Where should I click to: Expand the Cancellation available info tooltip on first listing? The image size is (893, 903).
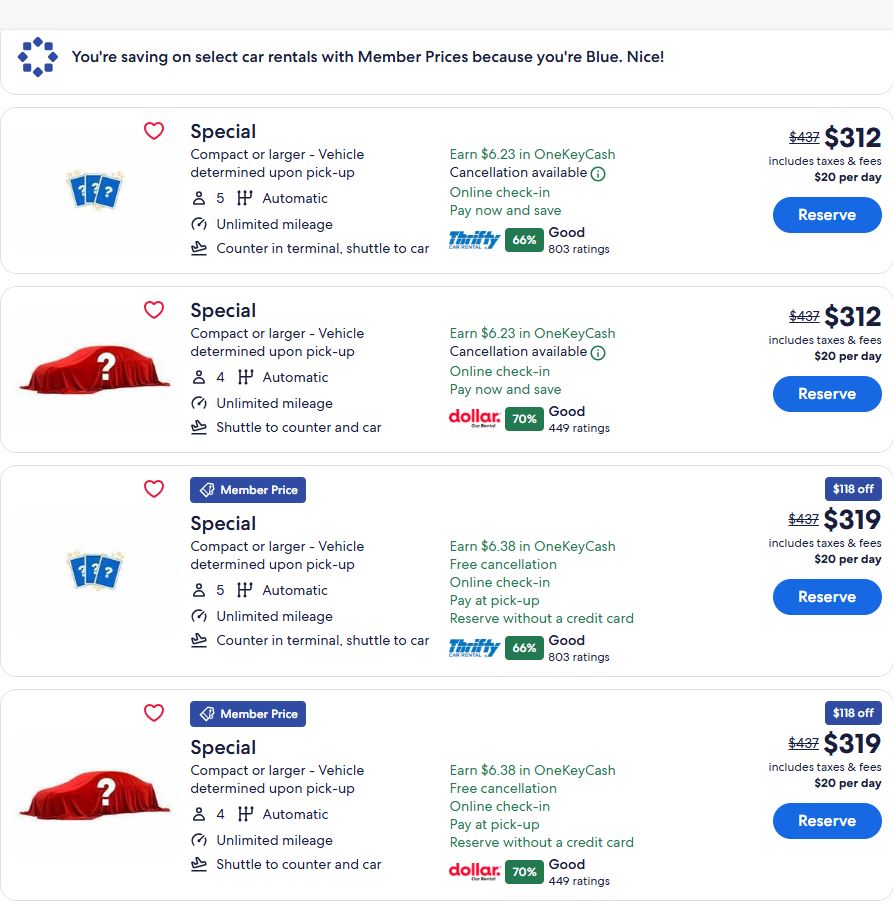(x=597, y=173)
